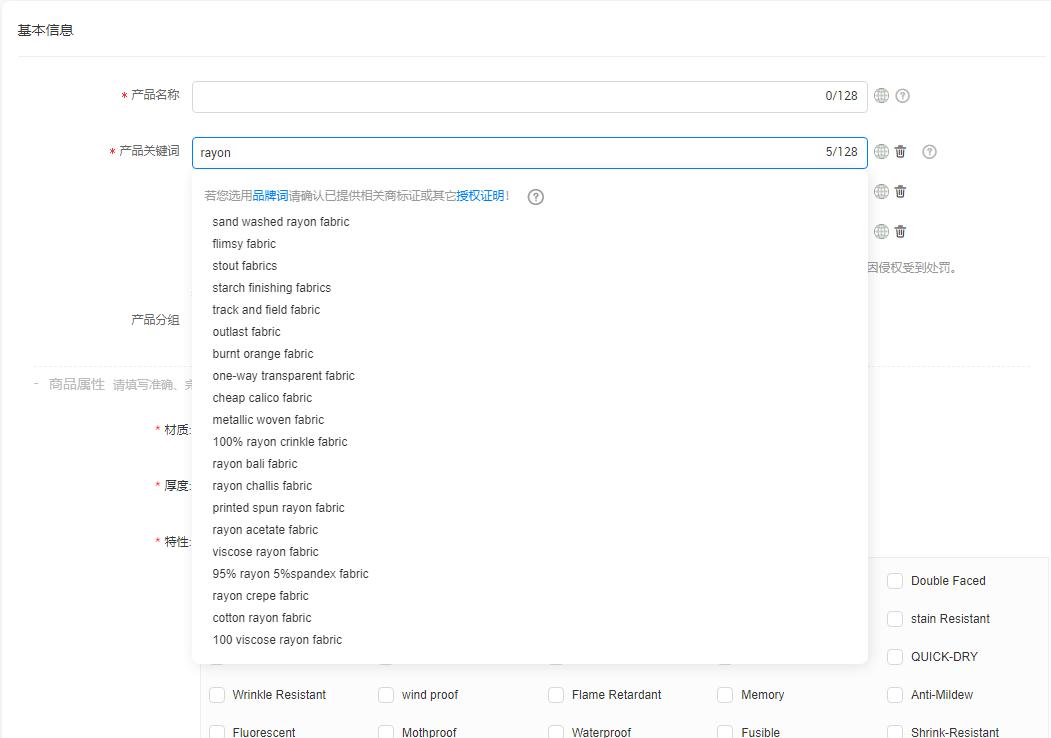Click the globe icon beside 产品名称 field
The width and height of the screenshot is (1051, 738).
881,96
